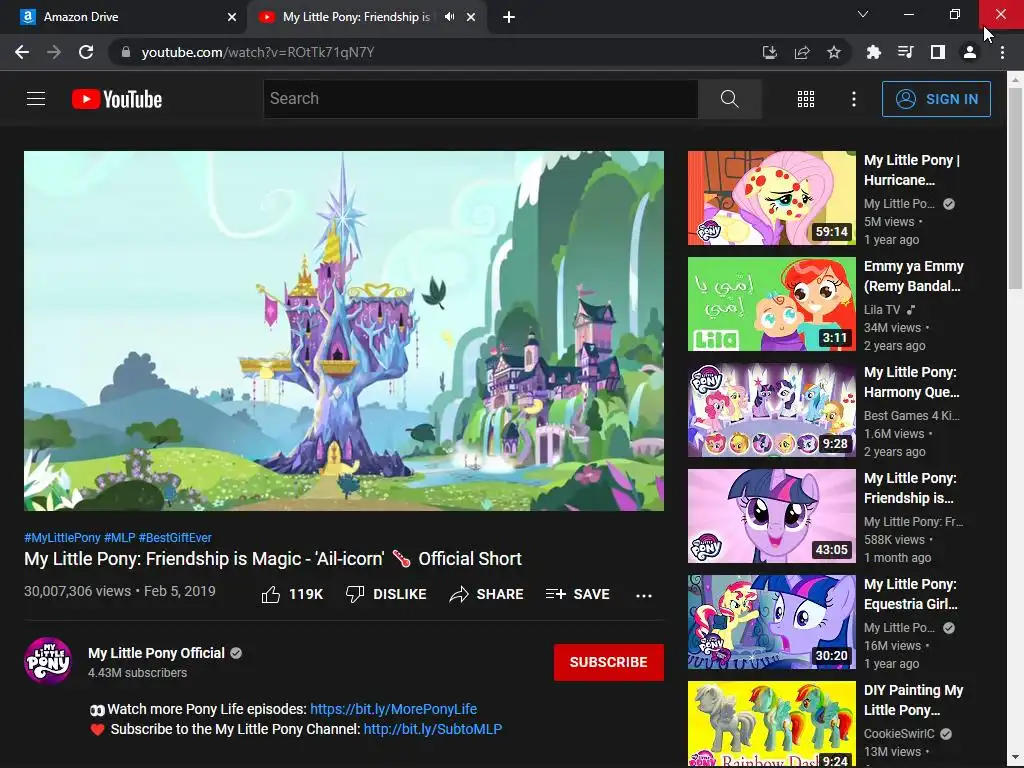Click the address bar URL
The height and width of the screenshot is (768, 1024).
pos(258,52)
